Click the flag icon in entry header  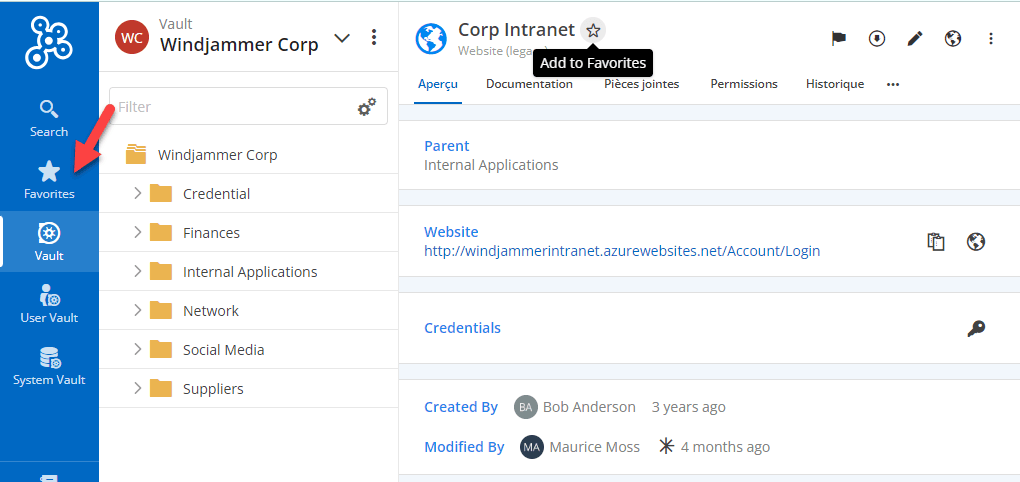[x=839, y=38]
